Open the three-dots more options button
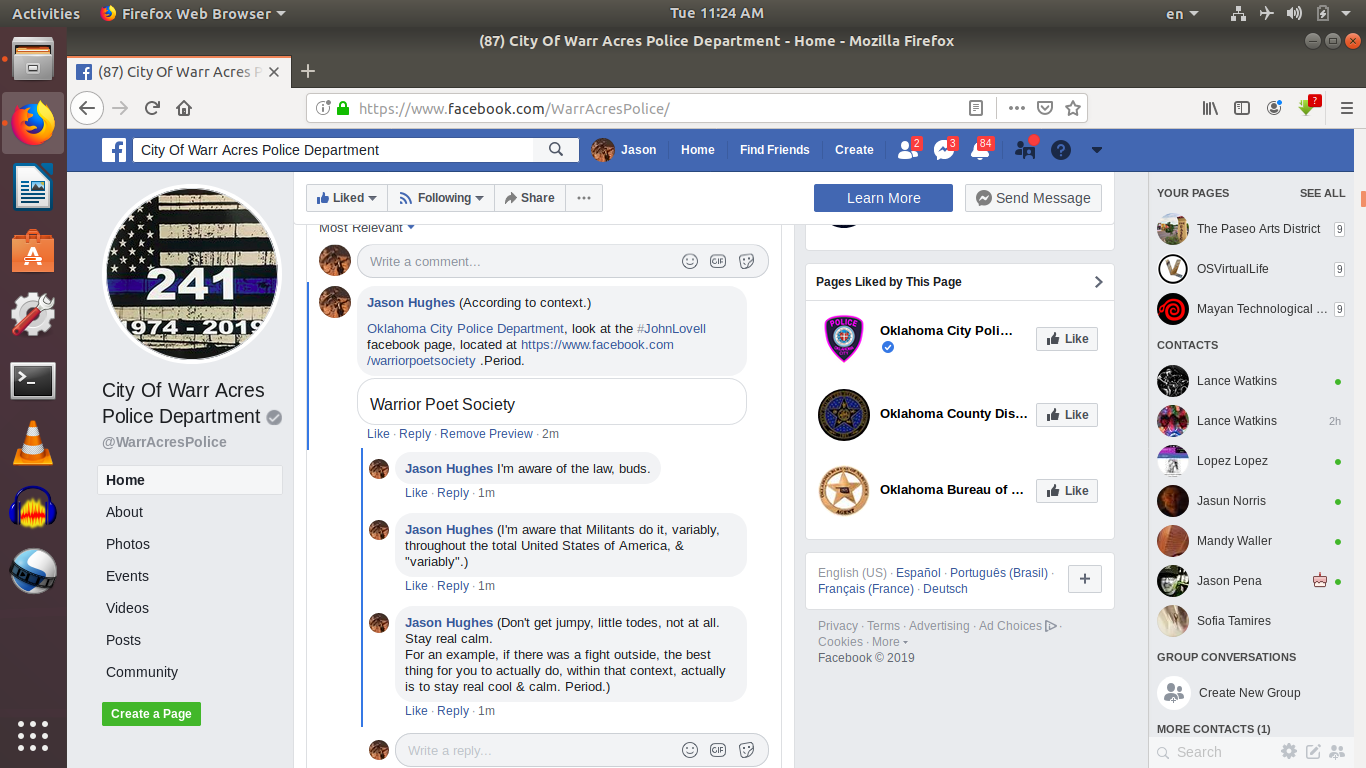 584,198
